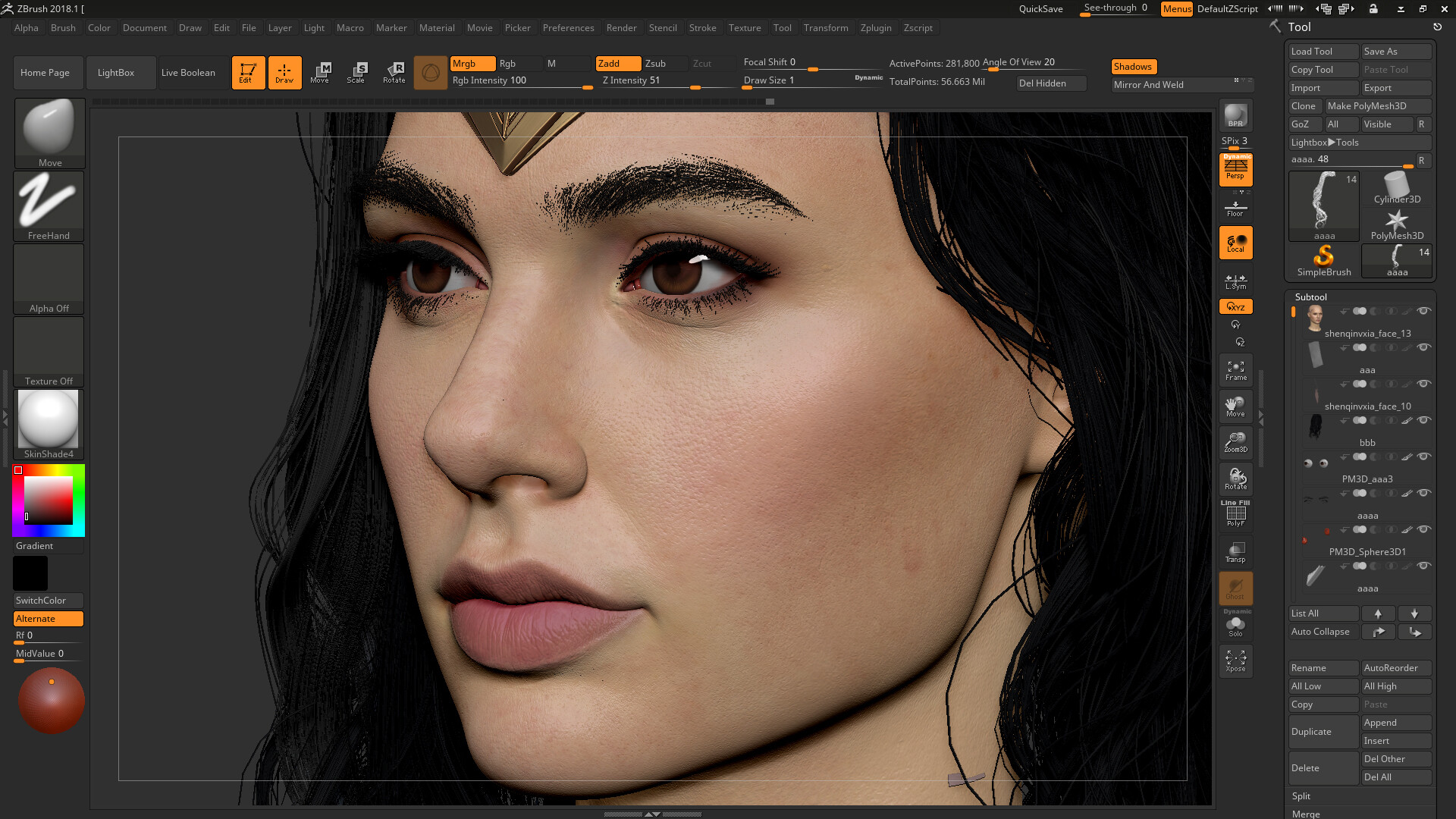Toggle Local symmetry transform button
This screenshot has height=819, width=1456.
click(x=1235, y=243)
